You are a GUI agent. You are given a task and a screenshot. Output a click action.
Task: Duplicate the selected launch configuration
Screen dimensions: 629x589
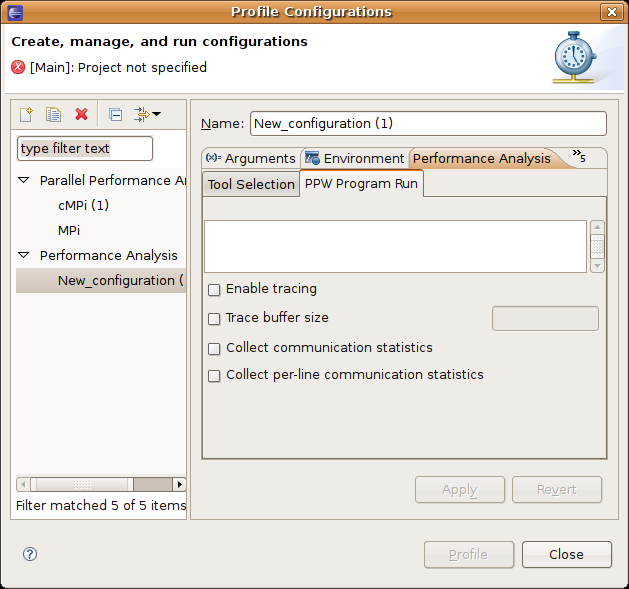coord(53,115)
